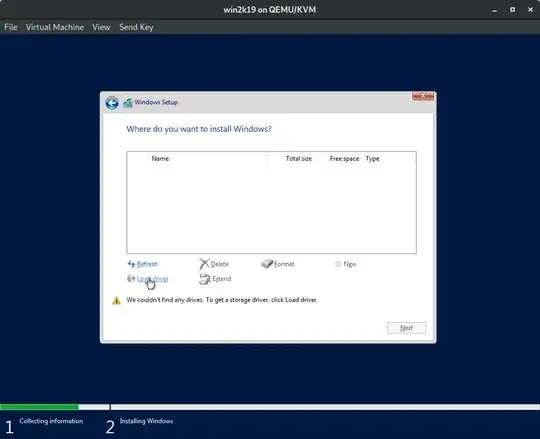Click the 'Installing Windows' step label
The image size is (540, 439).
[x=146, y=421]
